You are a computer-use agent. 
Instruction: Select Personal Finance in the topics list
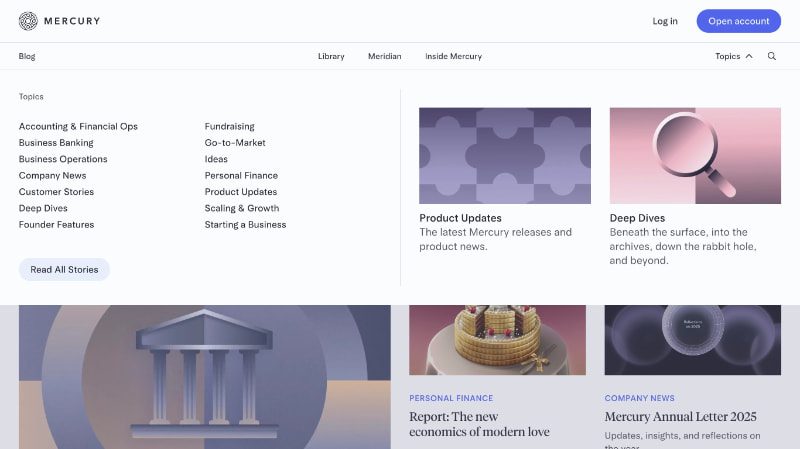click(241, 176)
